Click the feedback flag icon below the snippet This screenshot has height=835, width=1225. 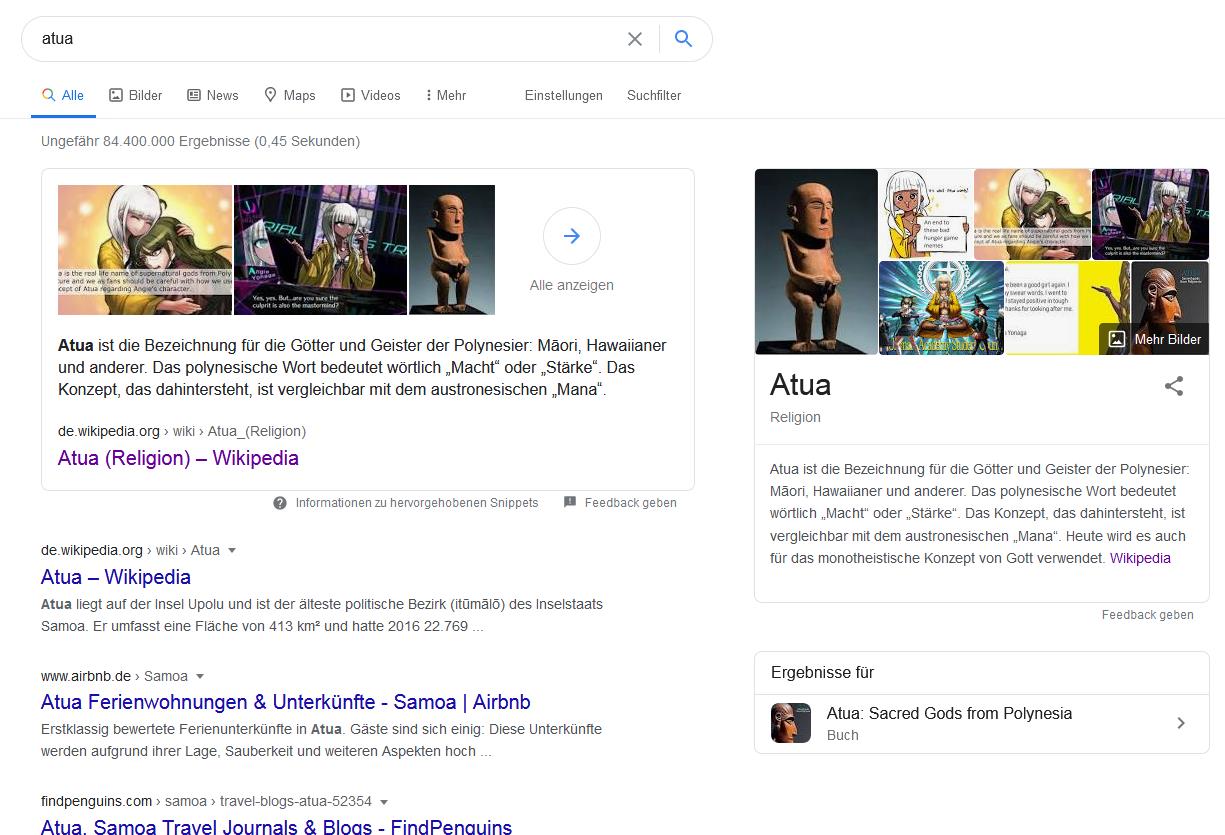pos(570,502)
